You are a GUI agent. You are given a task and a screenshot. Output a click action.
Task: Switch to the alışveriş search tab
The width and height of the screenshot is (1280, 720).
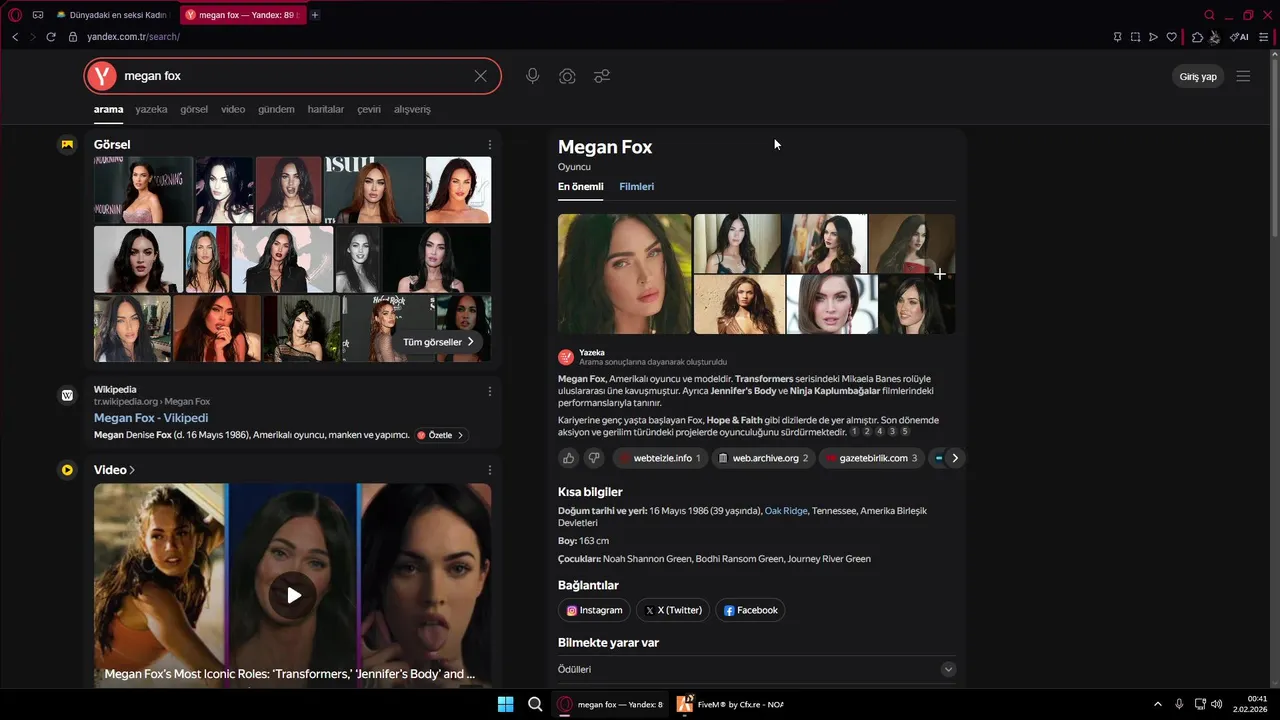[412, 109]
